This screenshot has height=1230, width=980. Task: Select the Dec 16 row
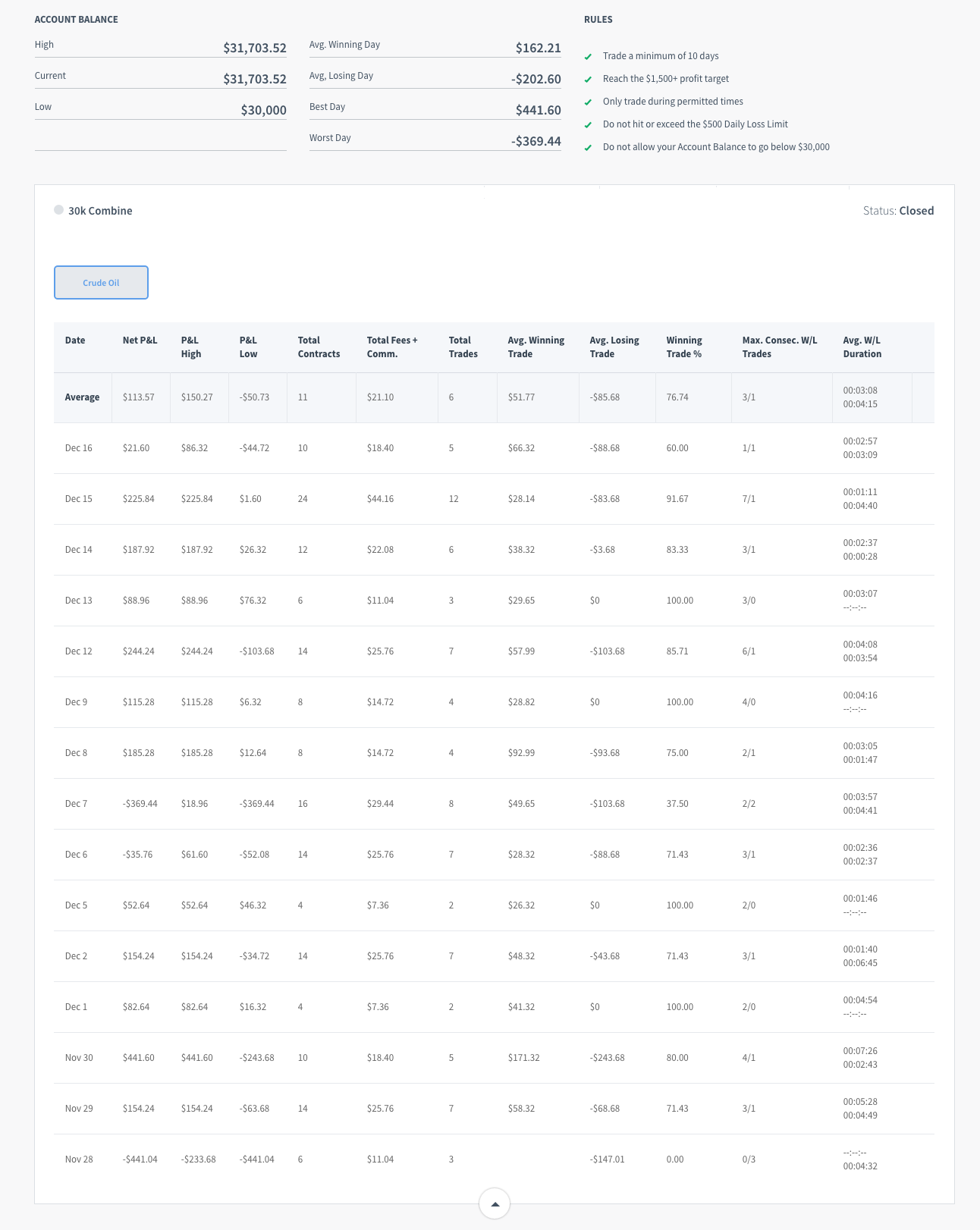coord(79,448)
